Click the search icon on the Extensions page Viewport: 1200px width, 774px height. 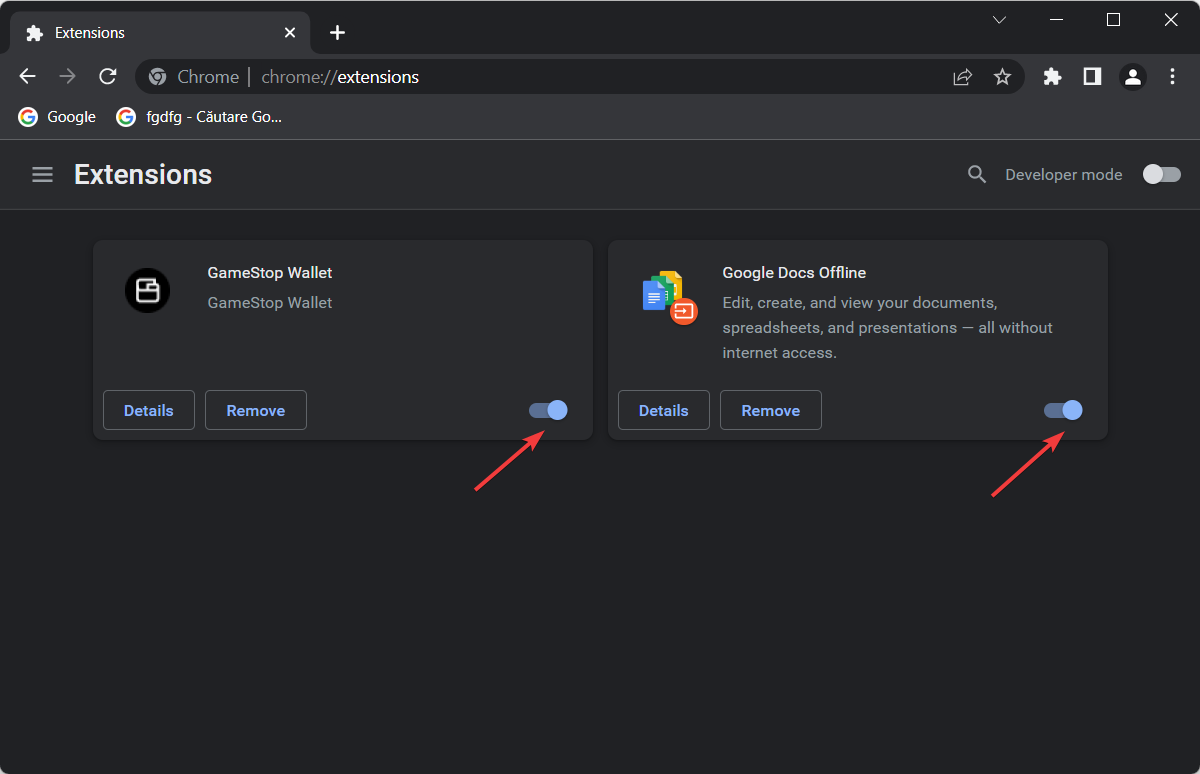point(976,174)
